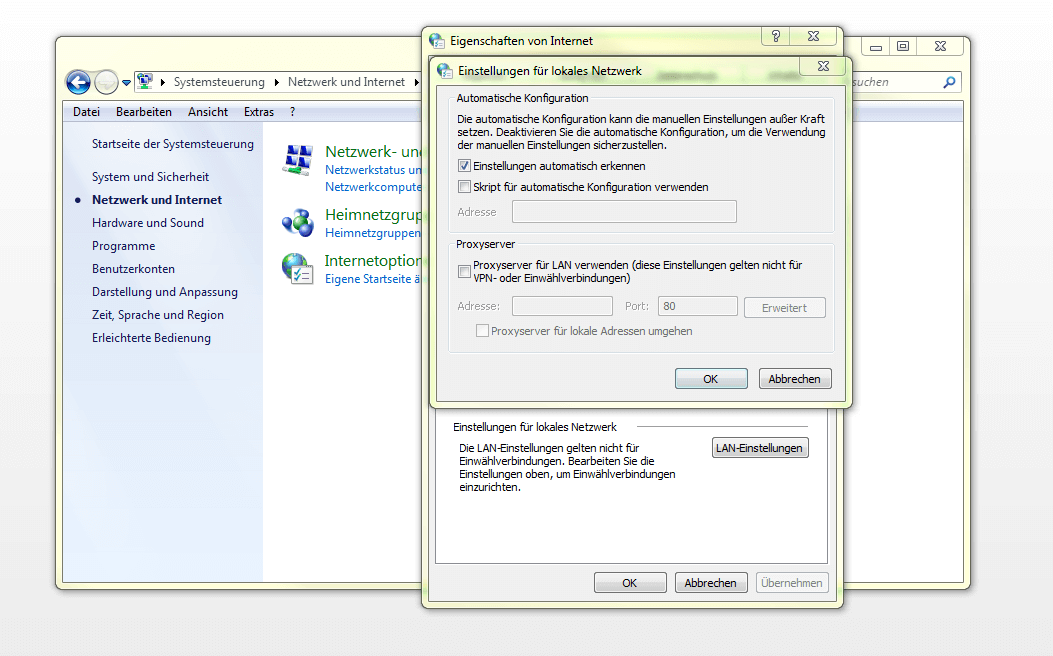Viewport: 1053px width, 656px height.
Task: Click the LAN-Einstellungen button
Action: [x=760, y=448]
